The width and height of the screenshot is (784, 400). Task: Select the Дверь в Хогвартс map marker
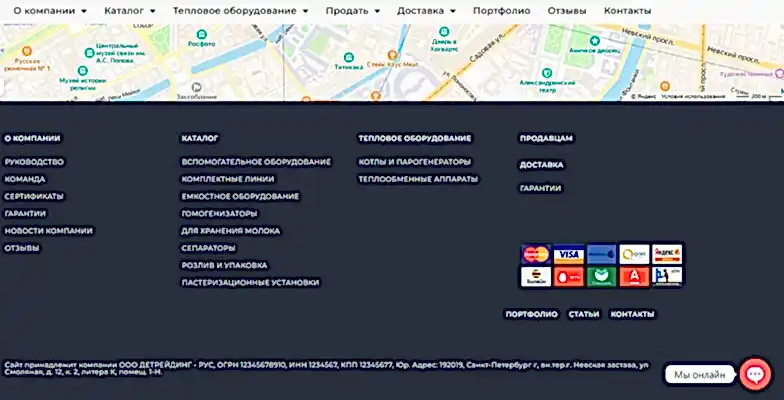(444, 32)
